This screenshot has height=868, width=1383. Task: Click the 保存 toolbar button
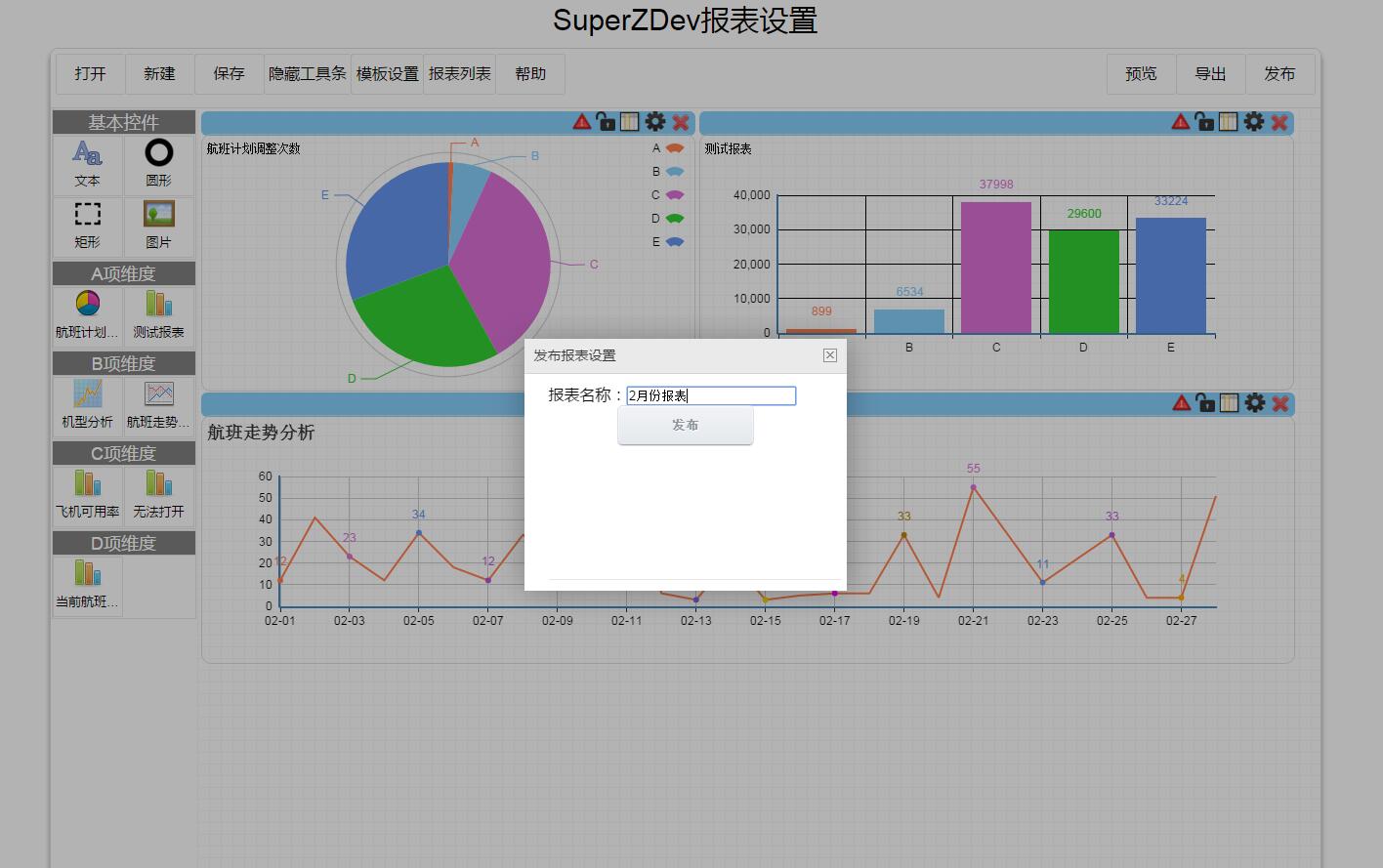pyautogui.click(x=229, y=74)
